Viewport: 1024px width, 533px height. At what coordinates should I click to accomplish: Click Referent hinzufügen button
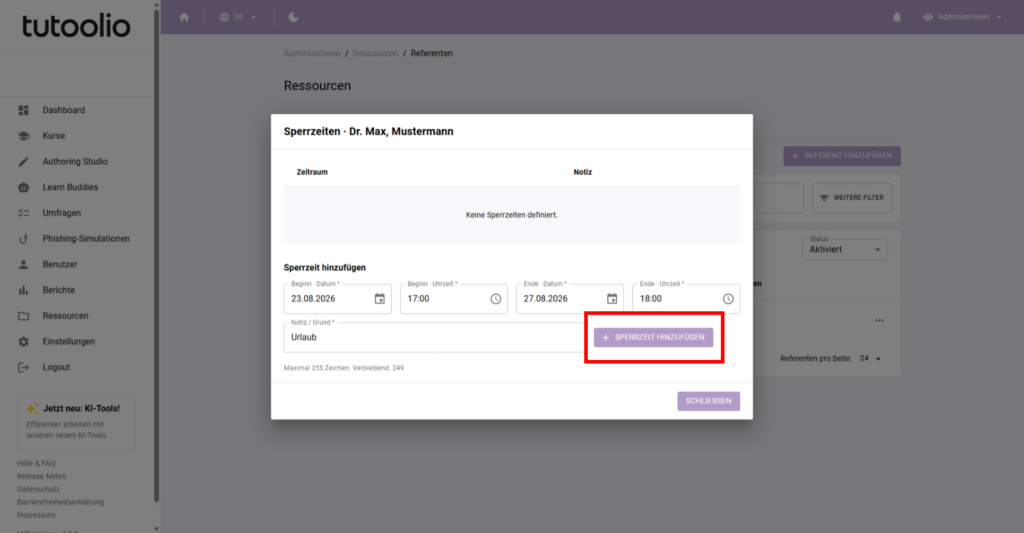pyautogui.click(x=842, y=156)
